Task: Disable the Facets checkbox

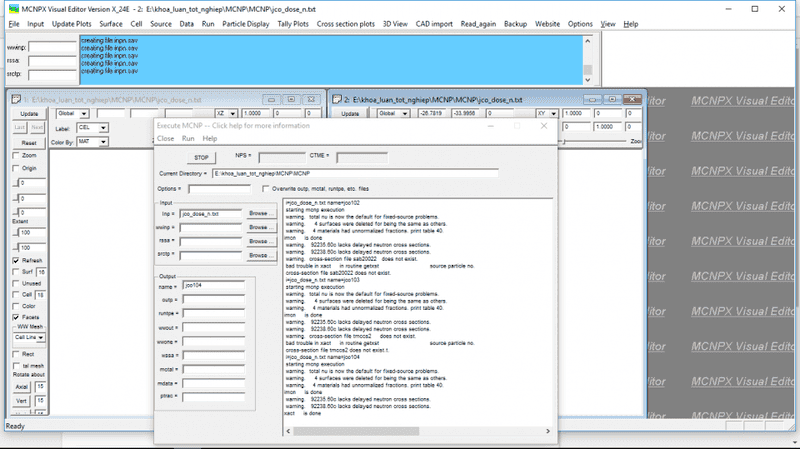Action: tap(15, 317)
